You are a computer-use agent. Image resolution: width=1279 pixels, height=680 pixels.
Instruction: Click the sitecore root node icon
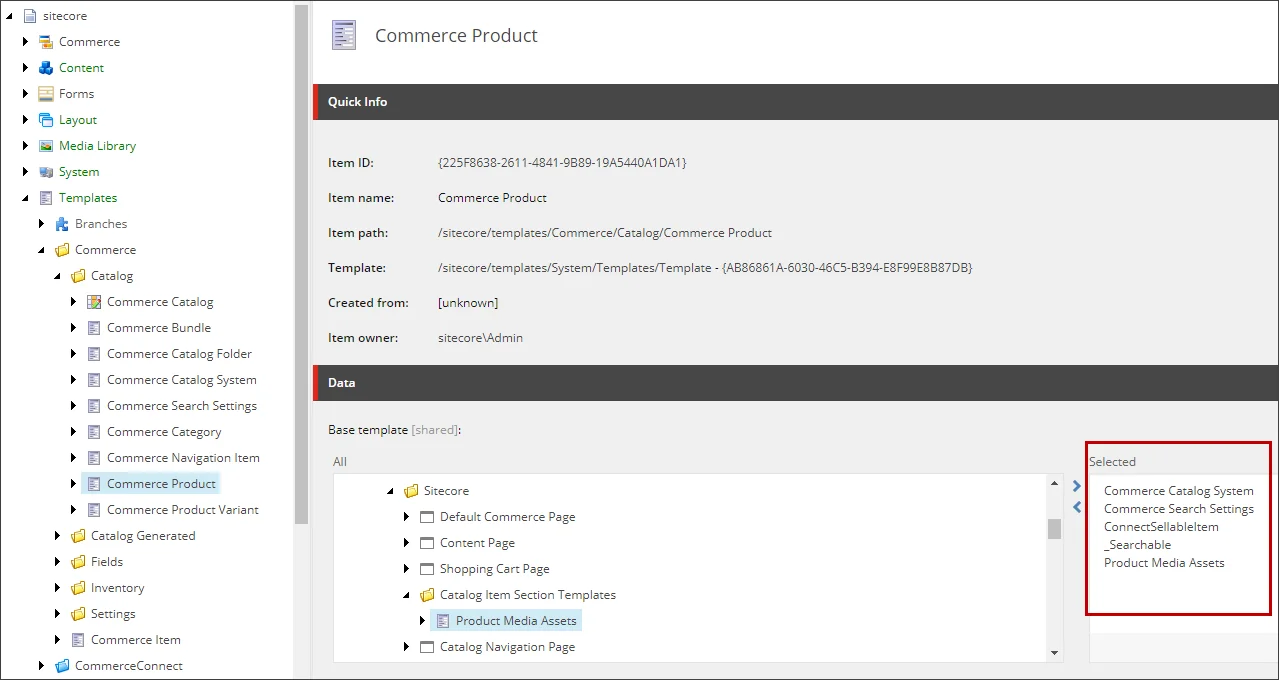click(x=30, y=16)
